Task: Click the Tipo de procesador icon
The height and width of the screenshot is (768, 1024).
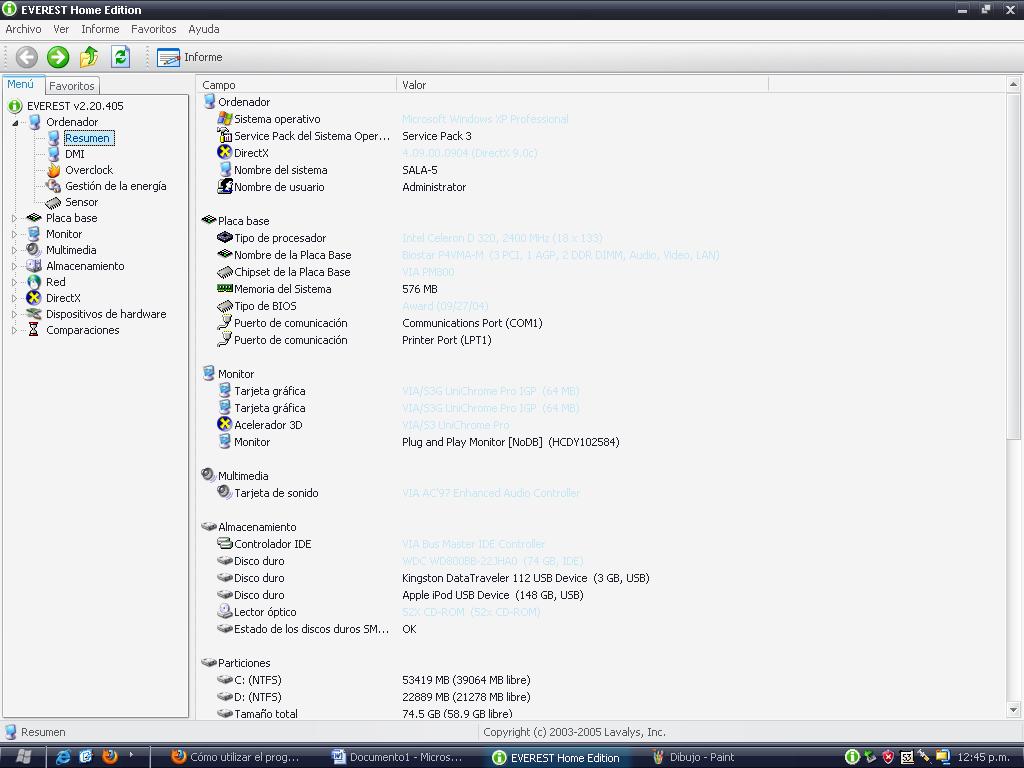Action: tap(225, 237)
